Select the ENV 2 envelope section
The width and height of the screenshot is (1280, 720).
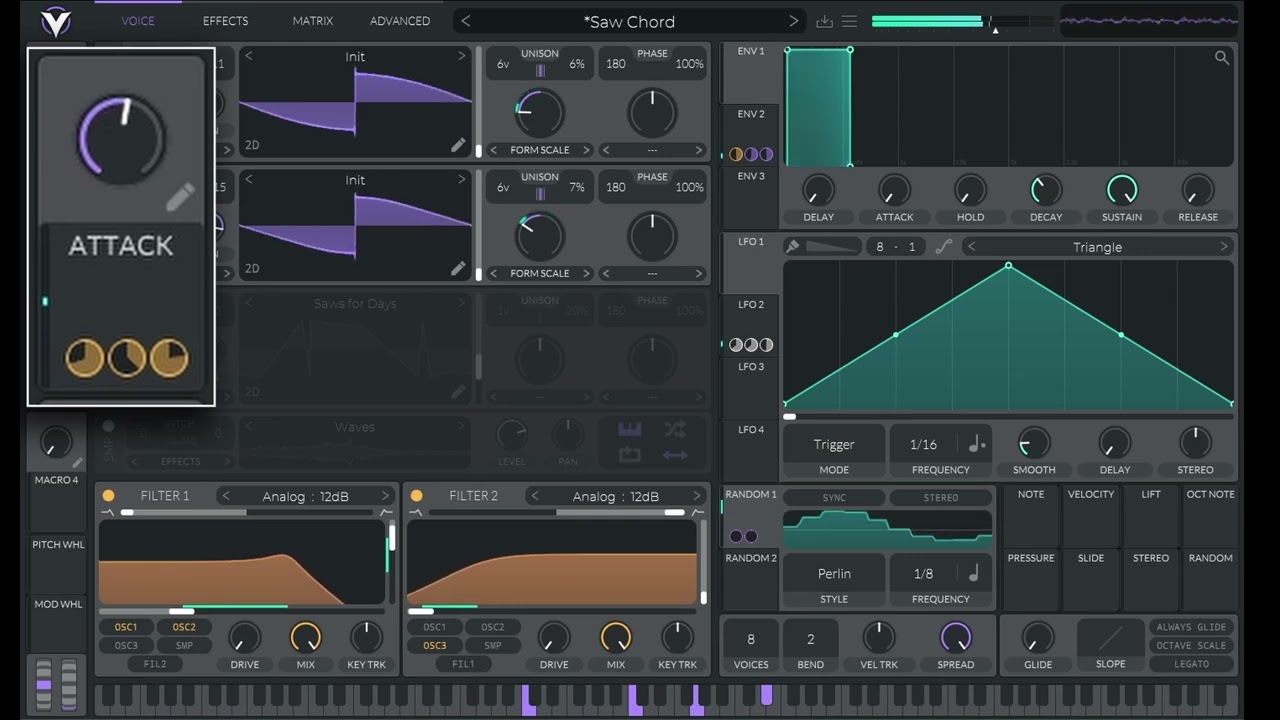pos(751,114)
